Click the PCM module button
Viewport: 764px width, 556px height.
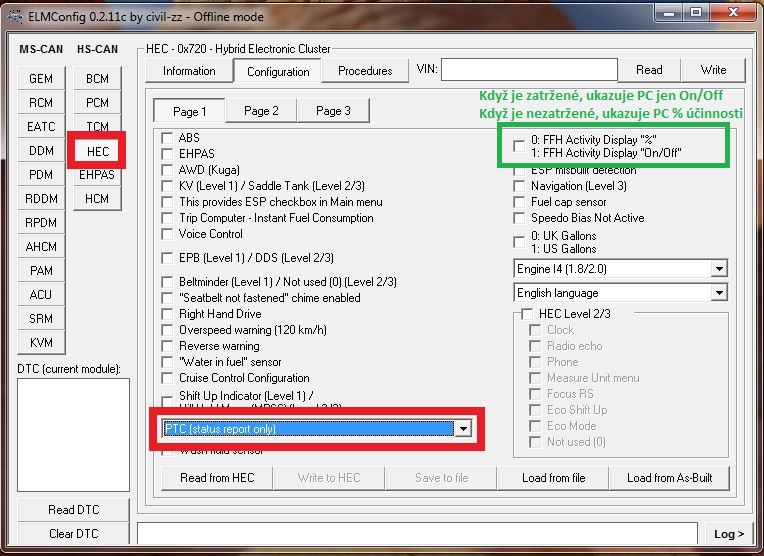pos(97,103)
